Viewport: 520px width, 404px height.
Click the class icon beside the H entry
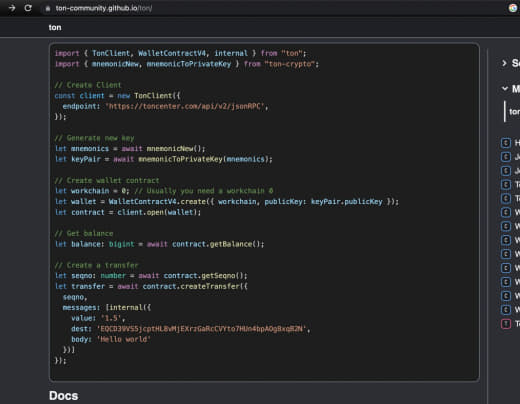pos(506,143)
